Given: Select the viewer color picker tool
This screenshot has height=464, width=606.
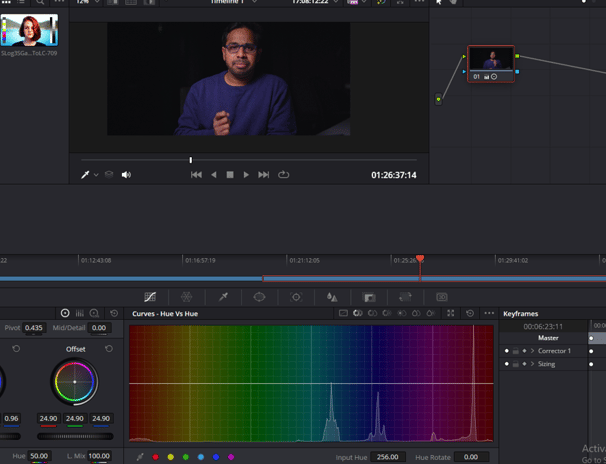Looking at the screenshot, I should tap(85, 175).
